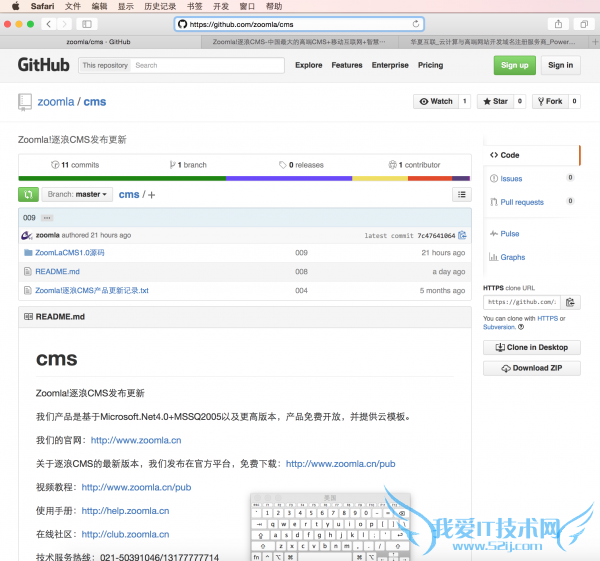Open the Pull requests tab in sidebar

[521, 202]
